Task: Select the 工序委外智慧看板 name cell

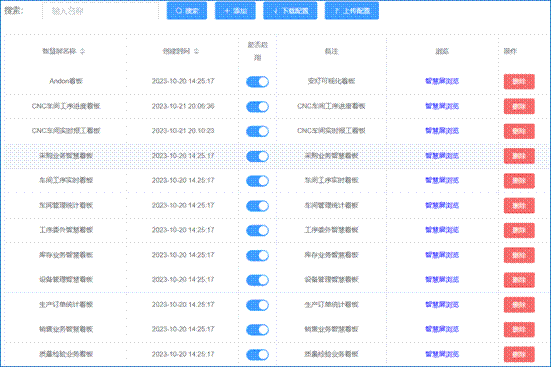Action: [66, 230]
